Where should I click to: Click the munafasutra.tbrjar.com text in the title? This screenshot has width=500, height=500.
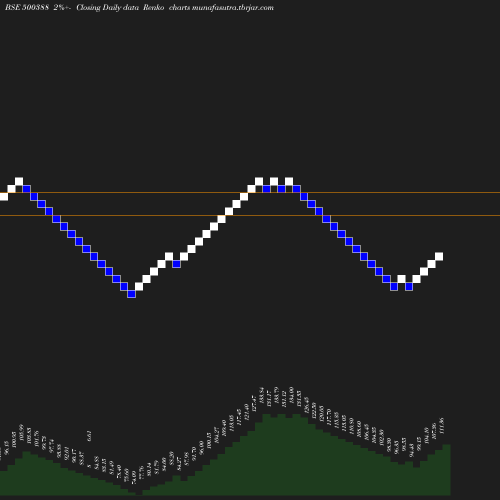[x=233, y=8]
